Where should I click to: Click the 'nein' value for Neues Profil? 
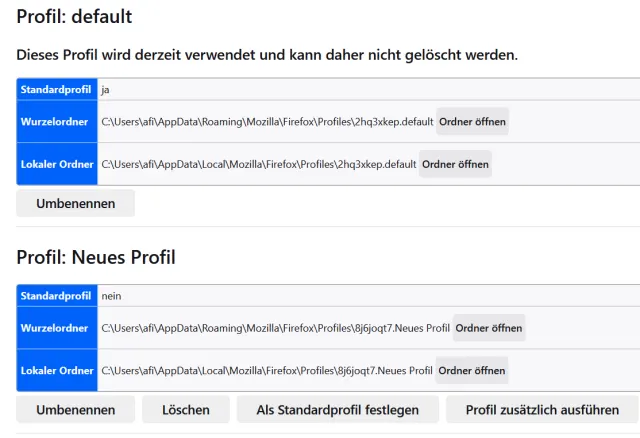pos(111,296)
